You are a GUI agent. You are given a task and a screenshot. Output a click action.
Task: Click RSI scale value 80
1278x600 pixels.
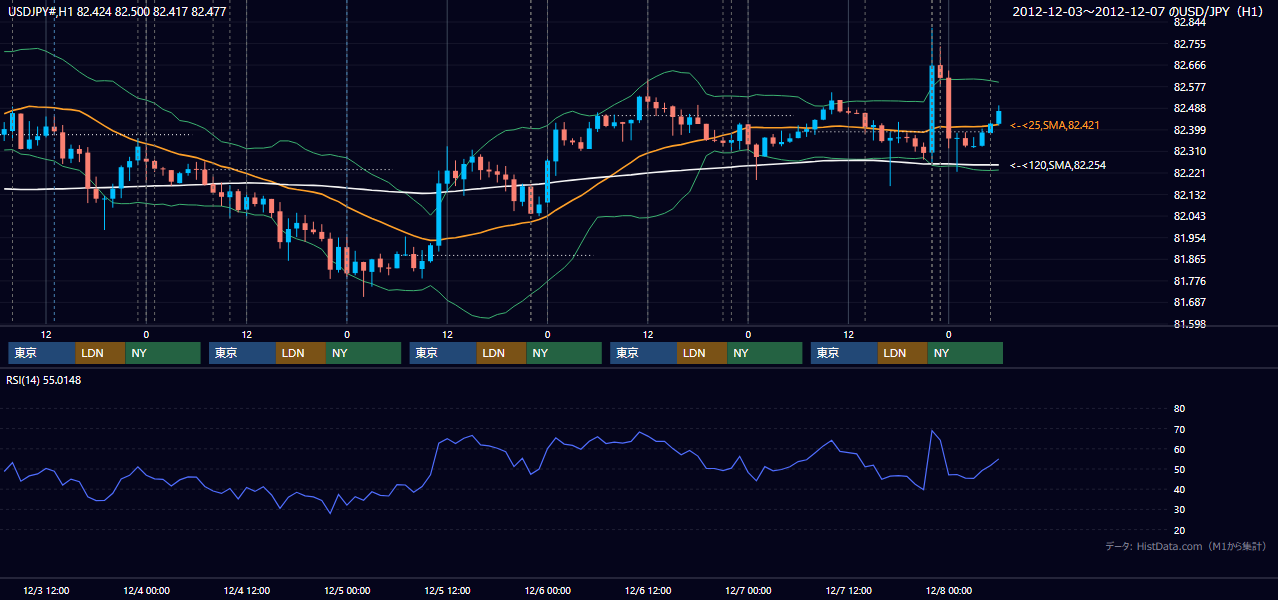1179,409
